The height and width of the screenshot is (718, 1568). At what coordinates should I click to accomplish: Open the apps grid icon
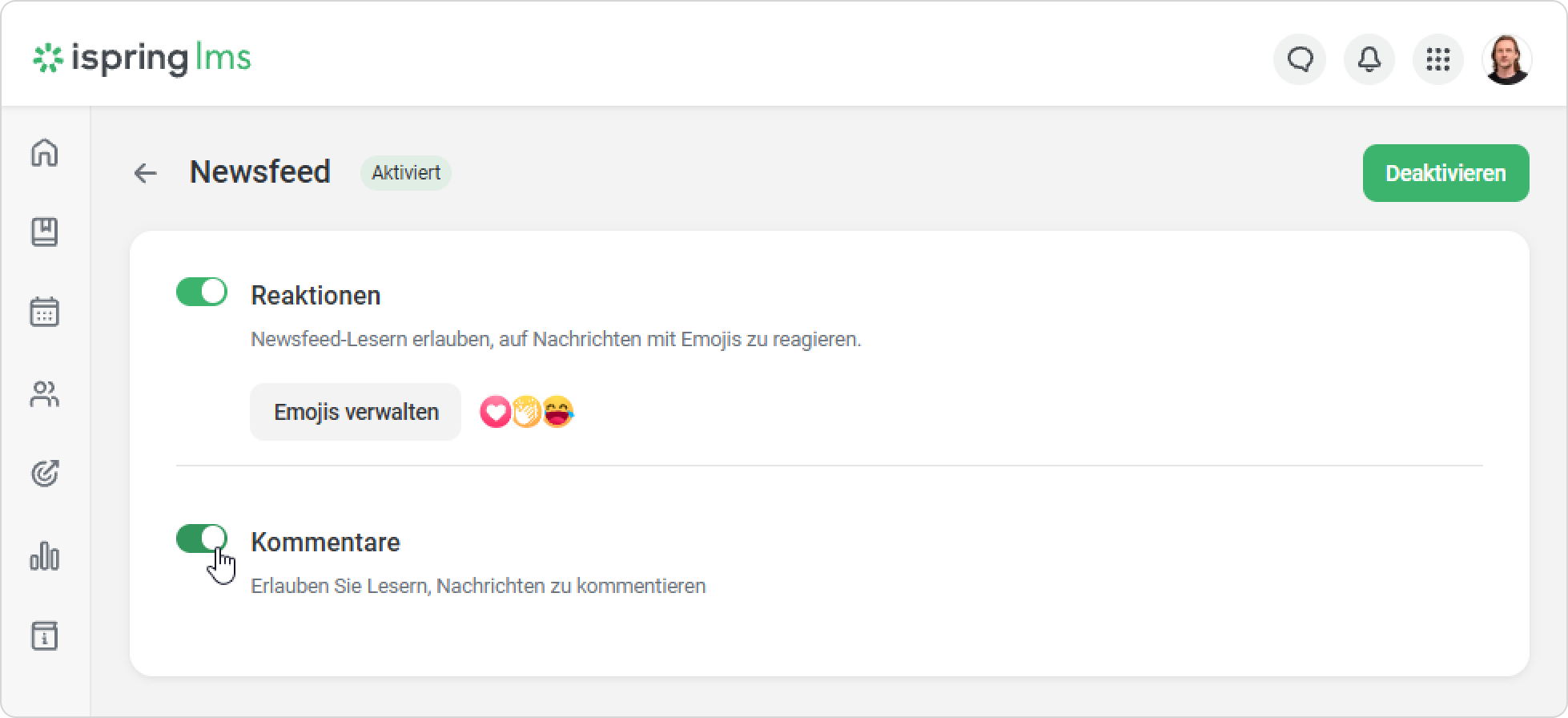coord(1438,59)
